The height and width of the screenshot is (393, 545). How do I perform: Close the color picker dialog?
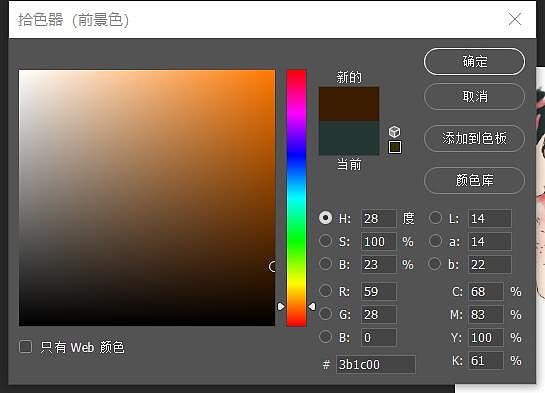(514, 19)
